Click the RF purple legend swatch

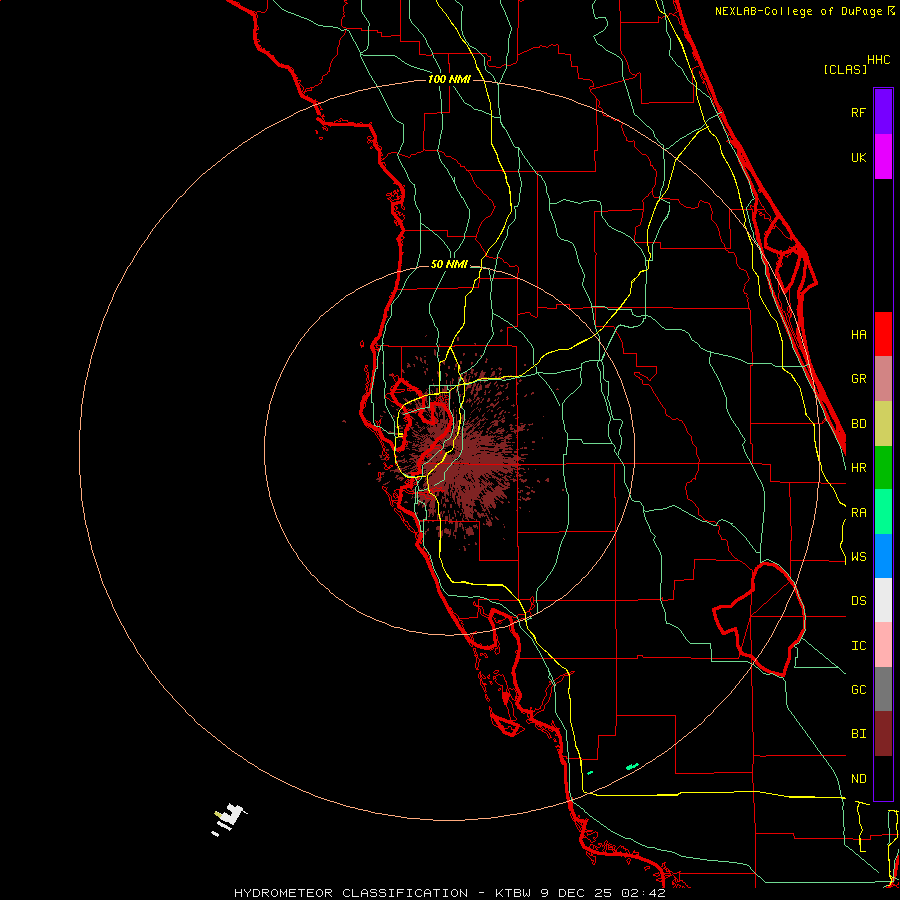click(883, 112)
